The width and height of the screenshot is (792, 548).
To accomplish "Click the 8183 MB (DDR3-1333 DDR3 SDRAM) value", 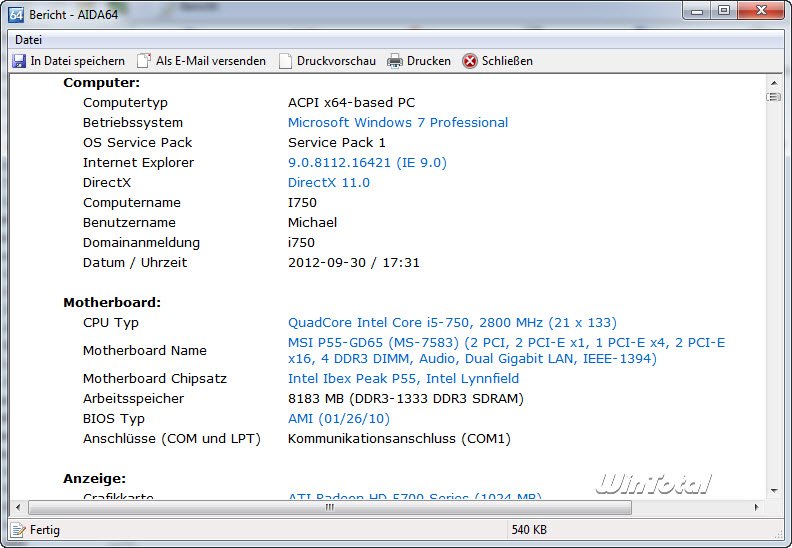I will 406,399.
